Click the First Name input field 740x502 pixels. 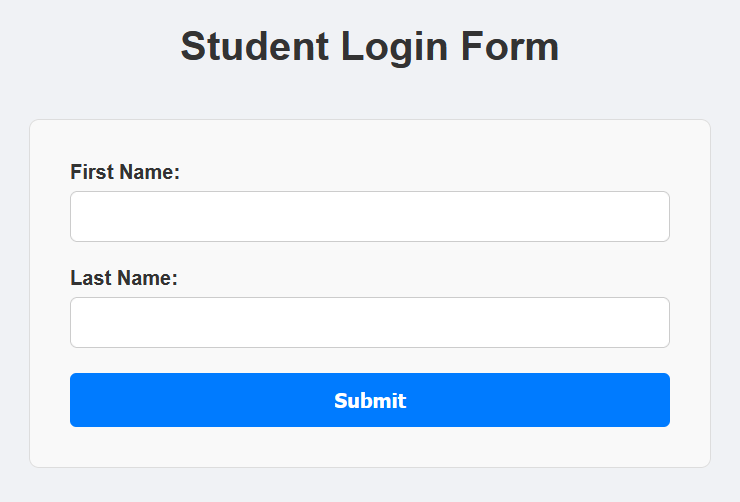369,216
